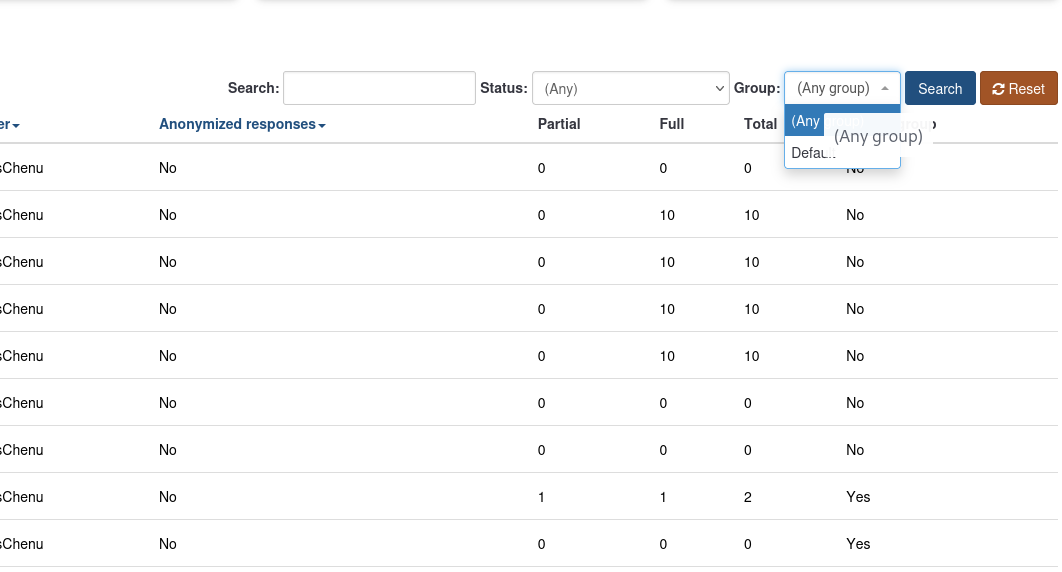Collapse the open Group select box
This screenshot has width=1062, height=572.
pyautogui.click(x=841, y=88)
